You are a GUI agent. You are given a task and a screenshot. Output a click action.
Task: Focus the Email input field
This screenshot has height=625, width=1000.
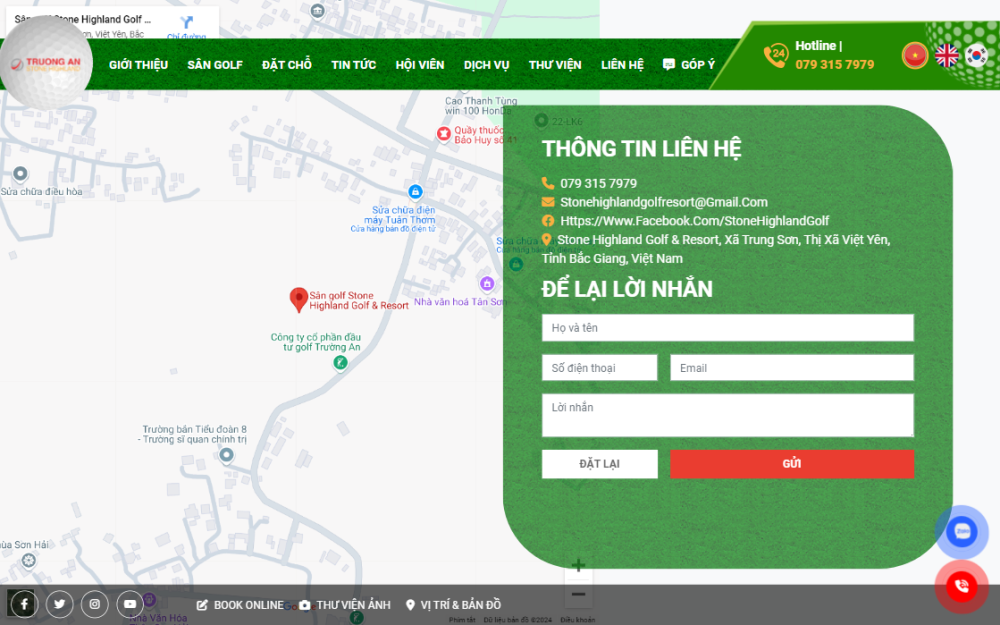pyautogui.click(x=792, y=368)
